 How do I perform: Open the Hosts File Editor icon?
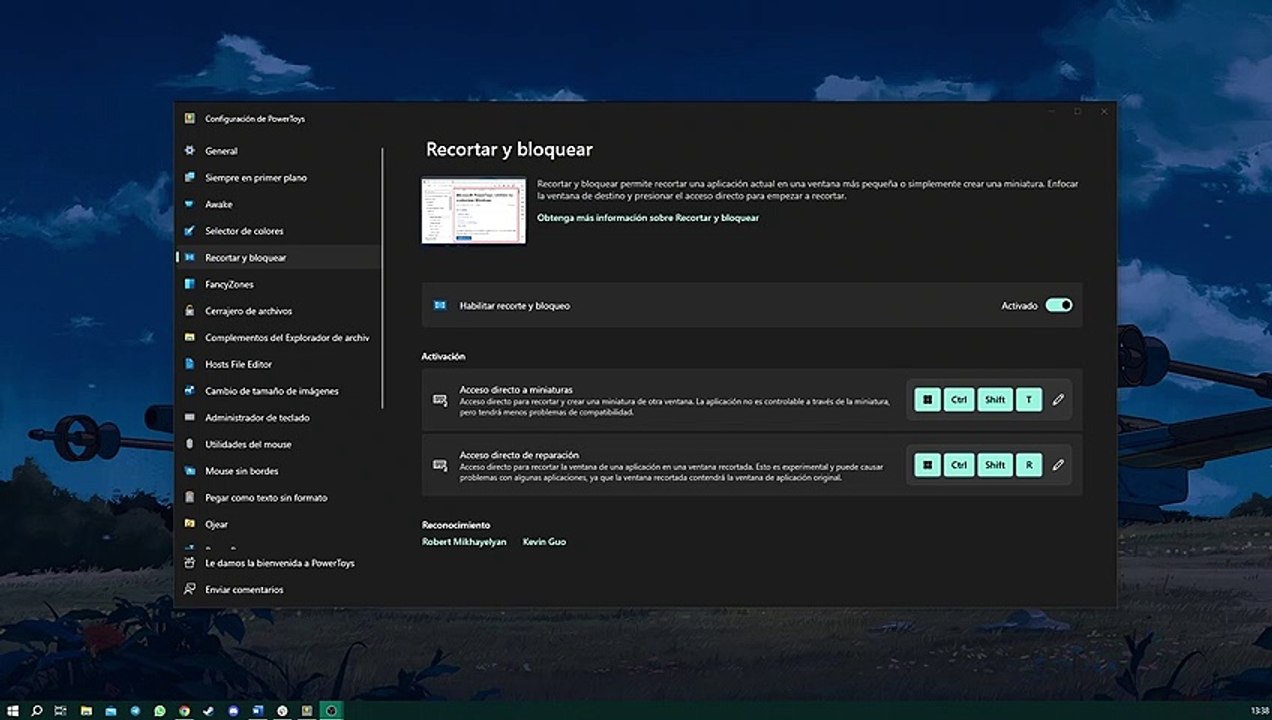pyautogui.click(x=189, y=364)
